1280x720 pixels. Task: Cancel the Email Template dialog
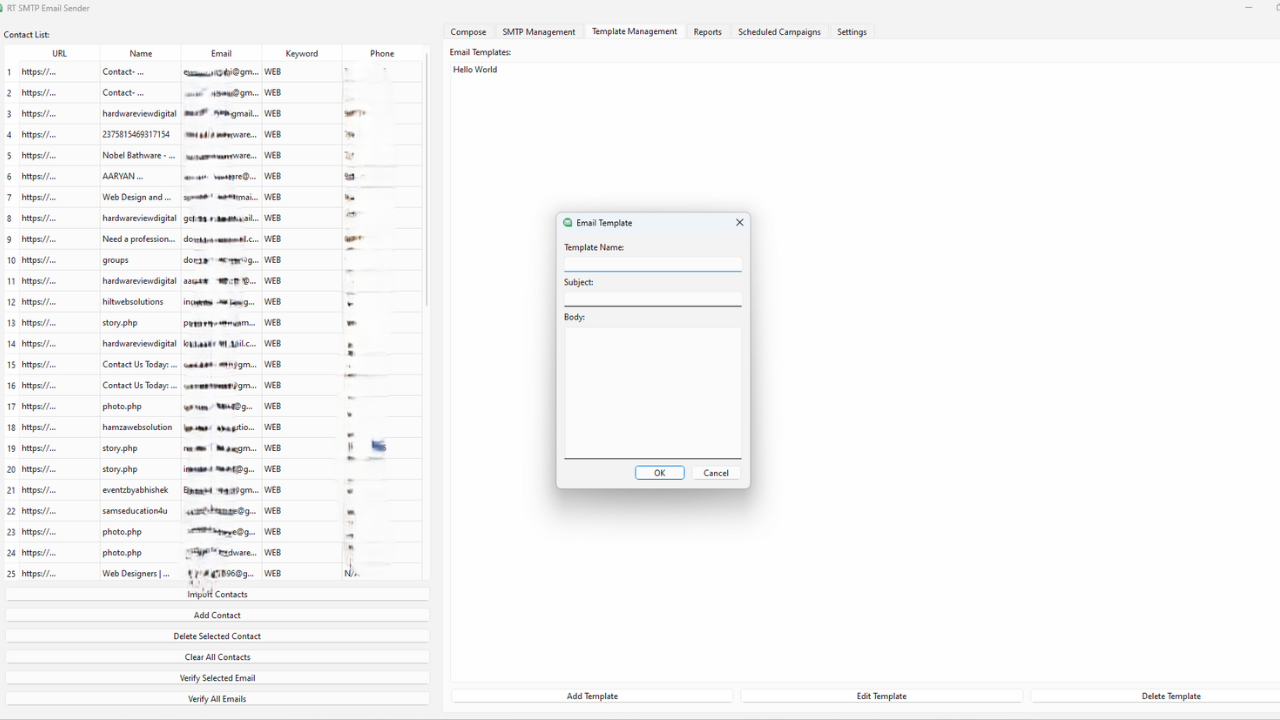pyautogui.click(x=716, y=473)
